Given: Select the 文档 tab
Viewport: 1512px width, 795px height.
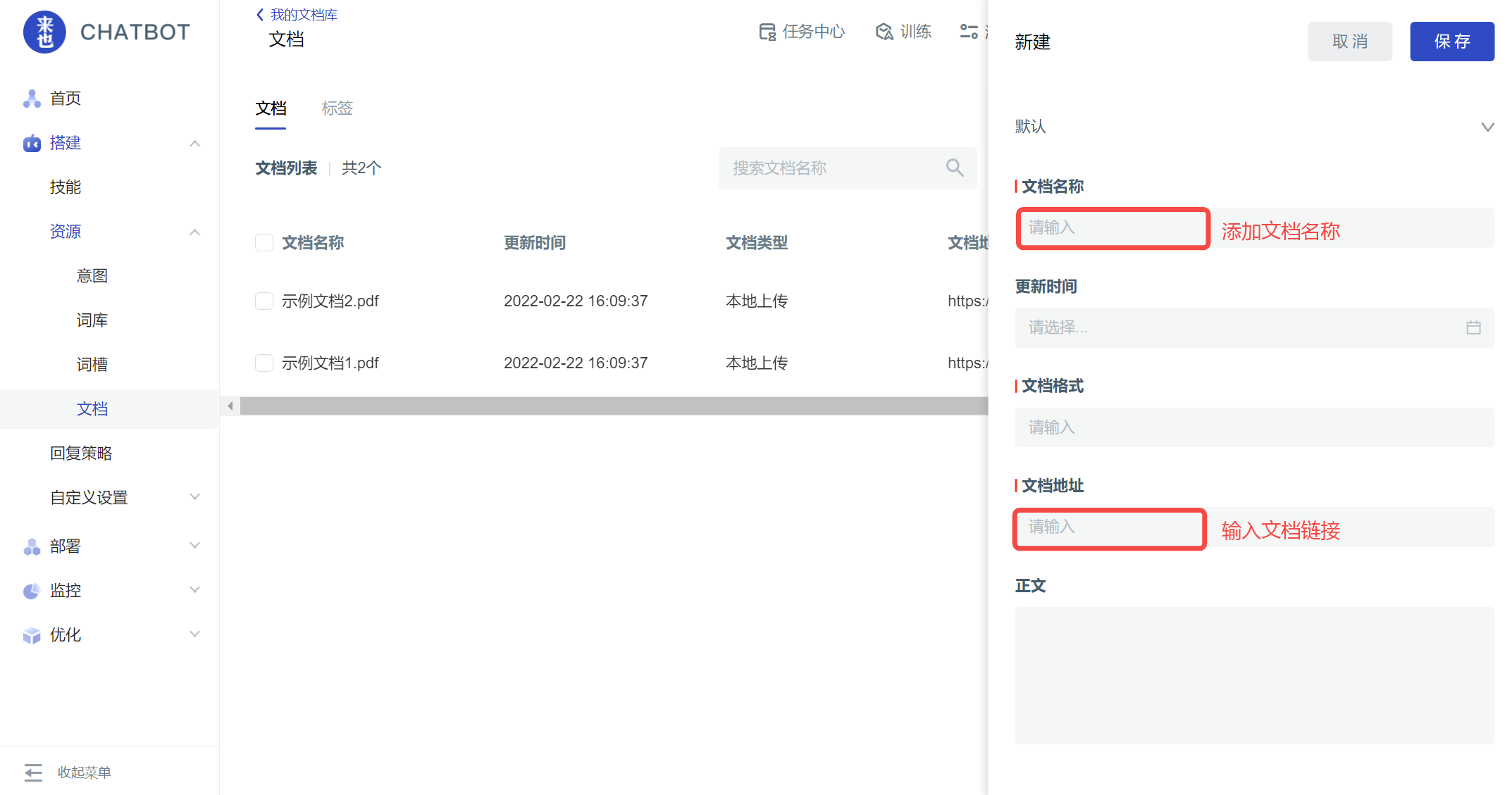Looking at the screenshot, I should [x=271, y=108].
